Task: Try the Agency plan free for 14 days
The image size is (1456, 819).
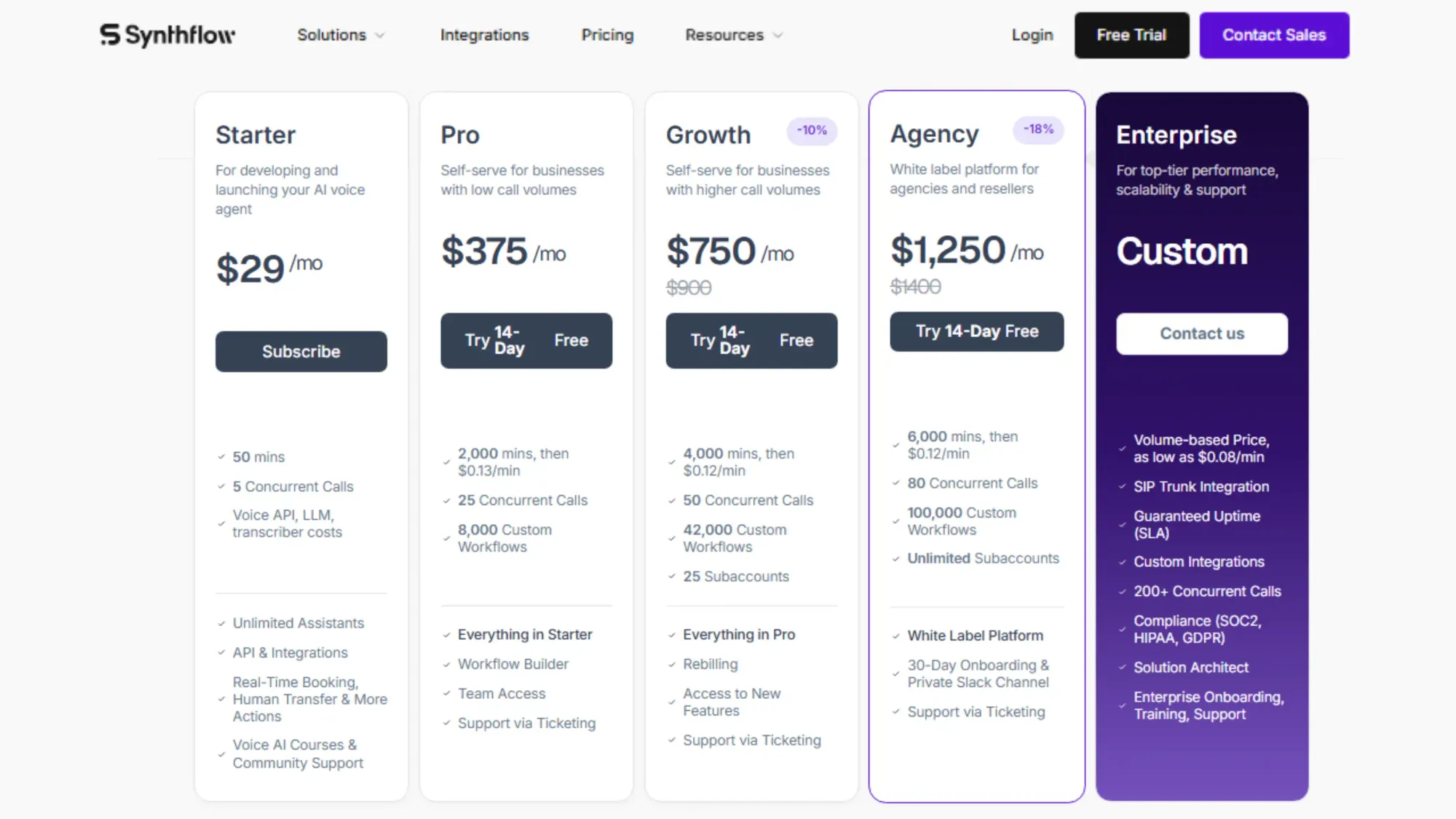Action: pos(976,331)
